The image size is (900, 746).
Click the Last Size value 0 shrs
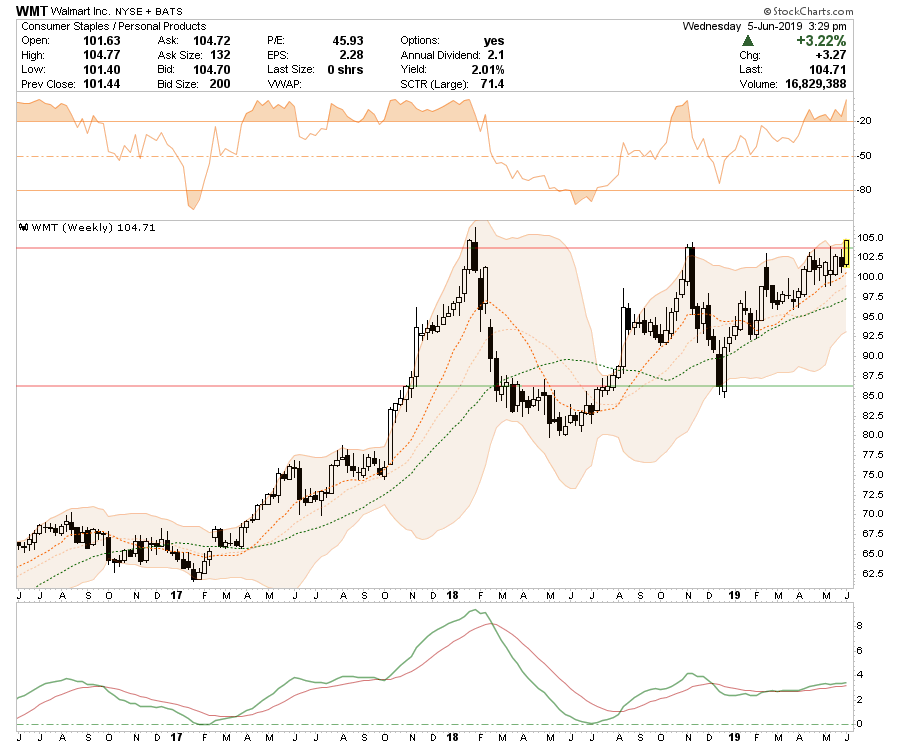(346, 69)
